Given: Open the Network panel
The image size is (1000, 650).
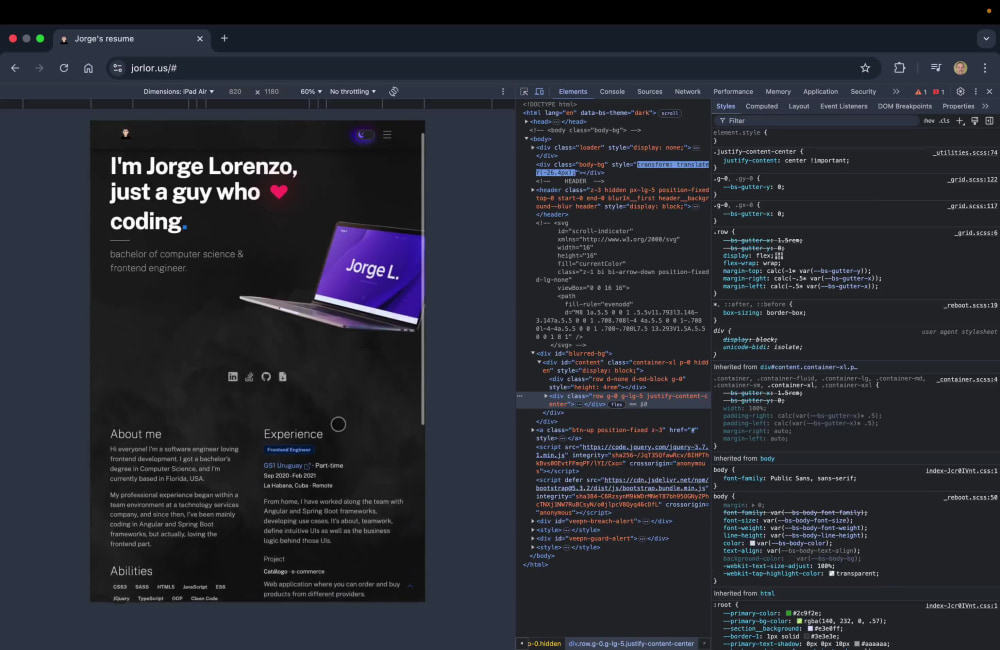Looking at the screenshot, I should (688, 92).
